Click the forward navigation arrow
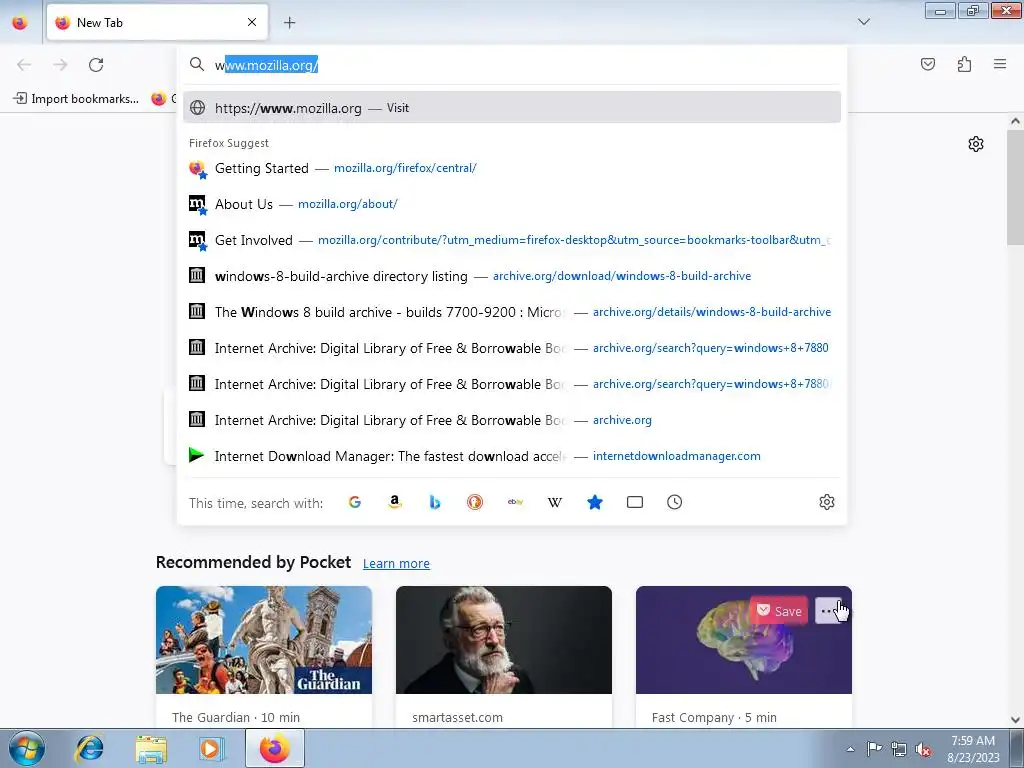 [x=60, y=65]
